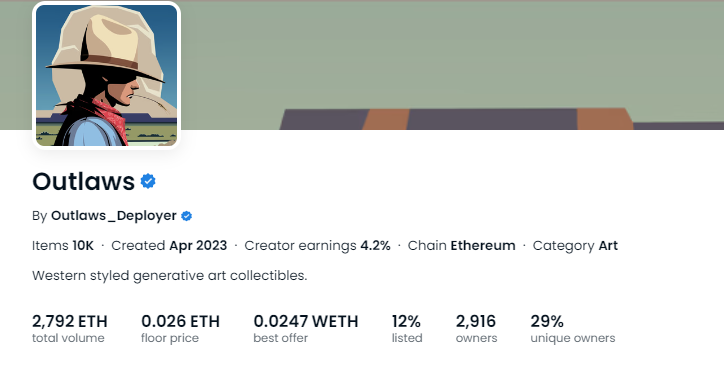Click the Western styled generative art description

(x=169, y=276)
